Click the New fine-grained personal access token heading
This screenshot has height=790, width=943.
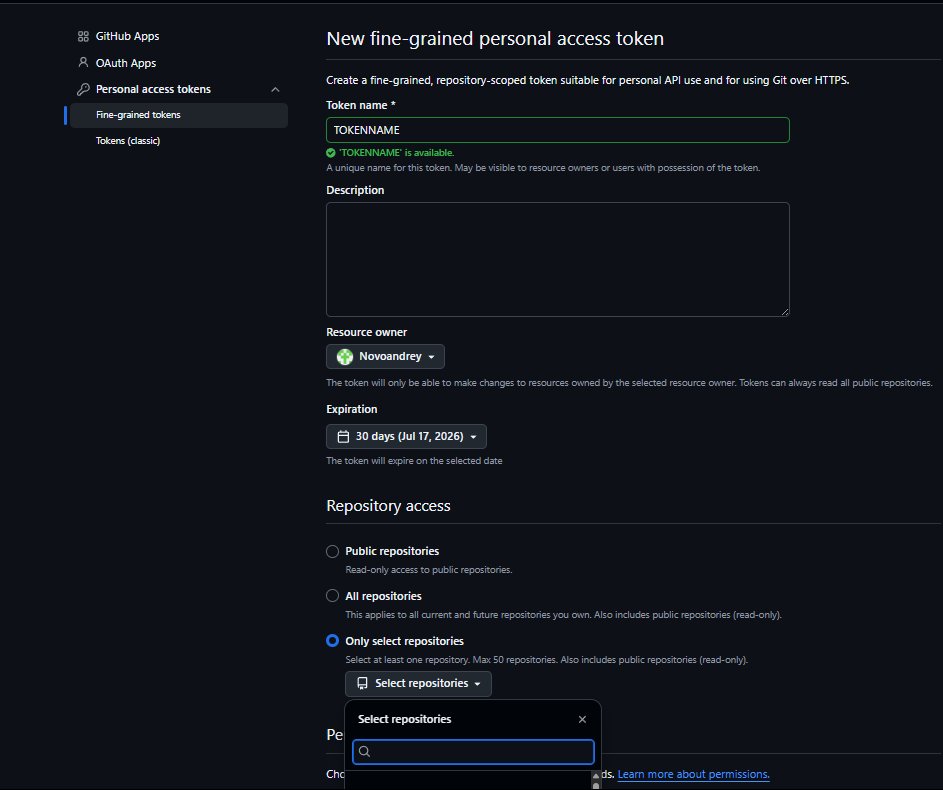[x=495, y=38]
